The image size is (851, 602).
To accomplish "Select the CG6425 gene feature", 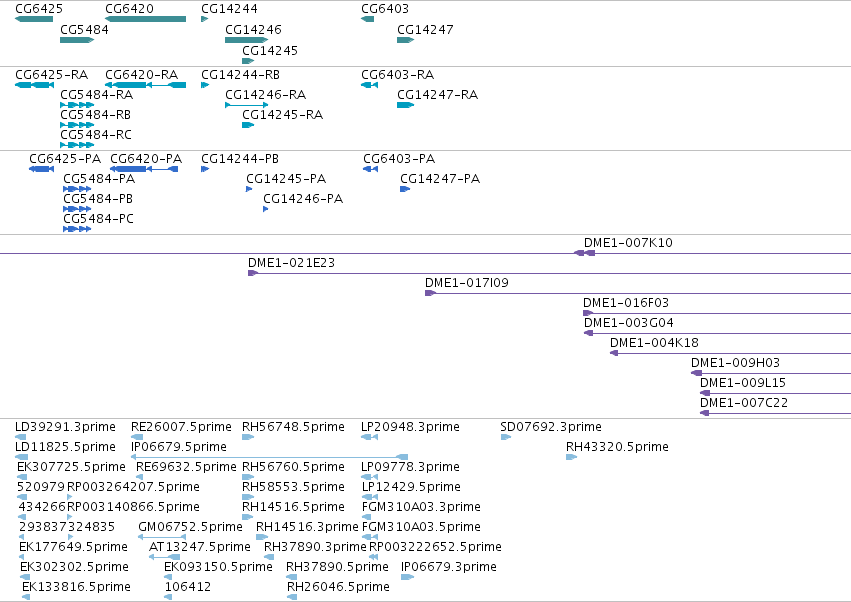I will 34,19.
